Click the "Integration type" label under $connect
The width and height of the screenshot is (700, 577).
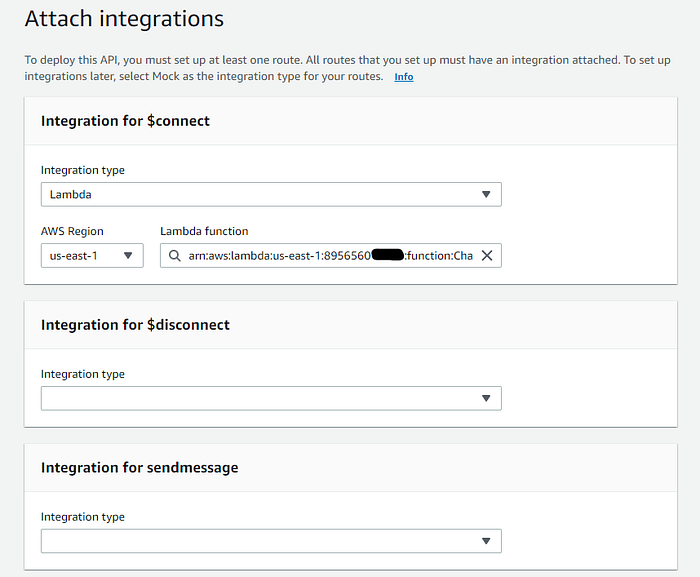(83, 170)
